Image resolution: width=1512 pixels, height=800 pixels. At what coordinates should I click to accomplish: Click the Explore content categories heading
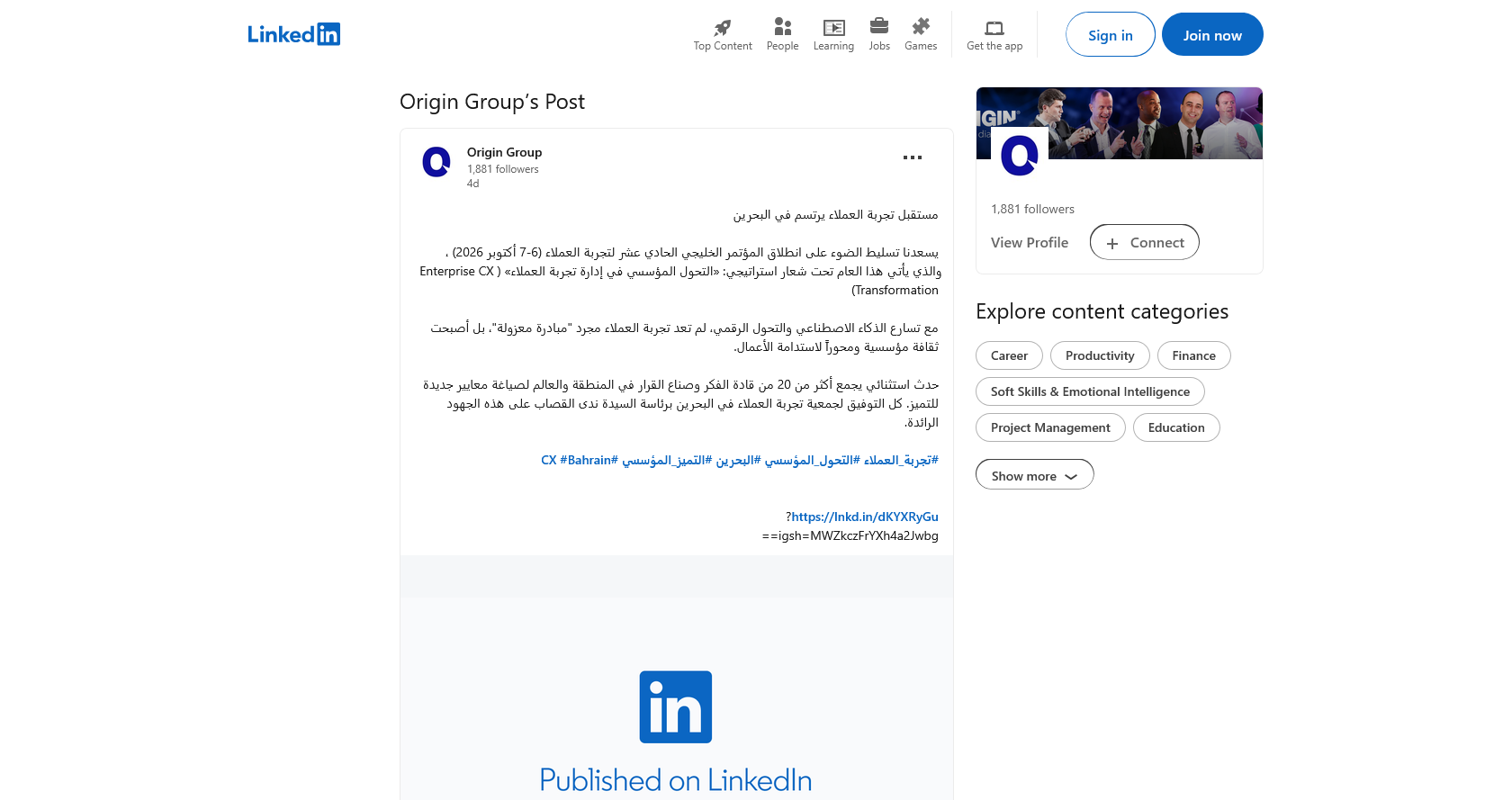click(x=1102, y=311)
